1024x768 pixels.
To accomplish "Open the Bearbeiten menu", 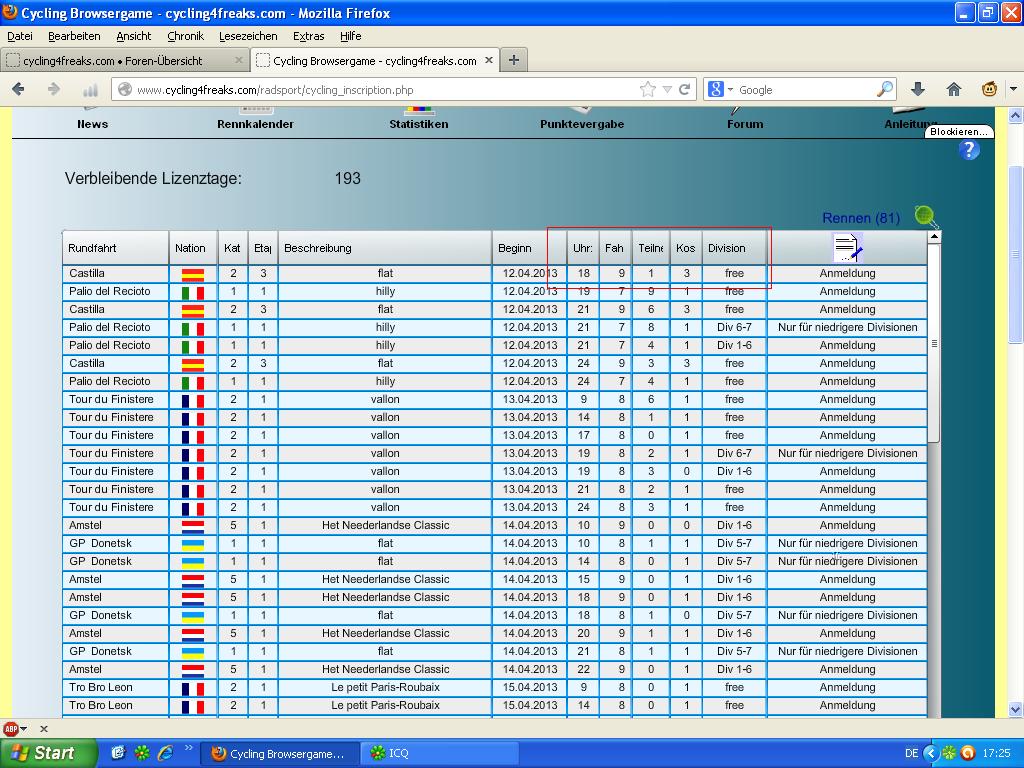I will 74,36.
